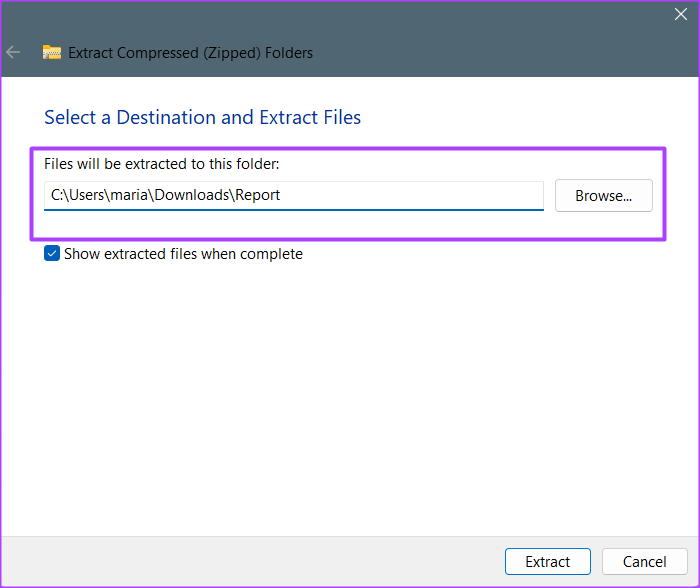Click inside the destination path field
This screenshot has height=588, width=700.
pos(294,195)
